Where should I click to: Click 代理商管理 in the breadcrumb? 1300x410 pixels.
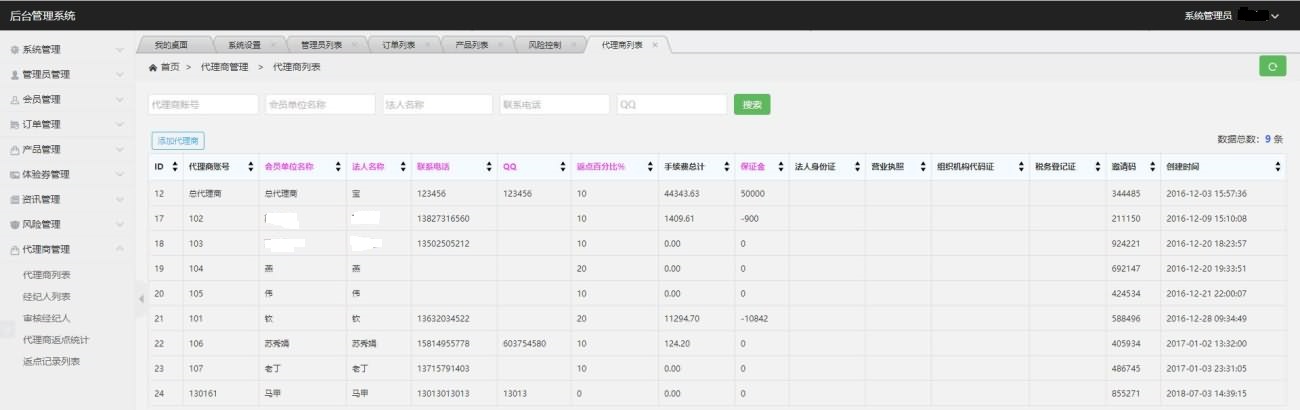224,67
